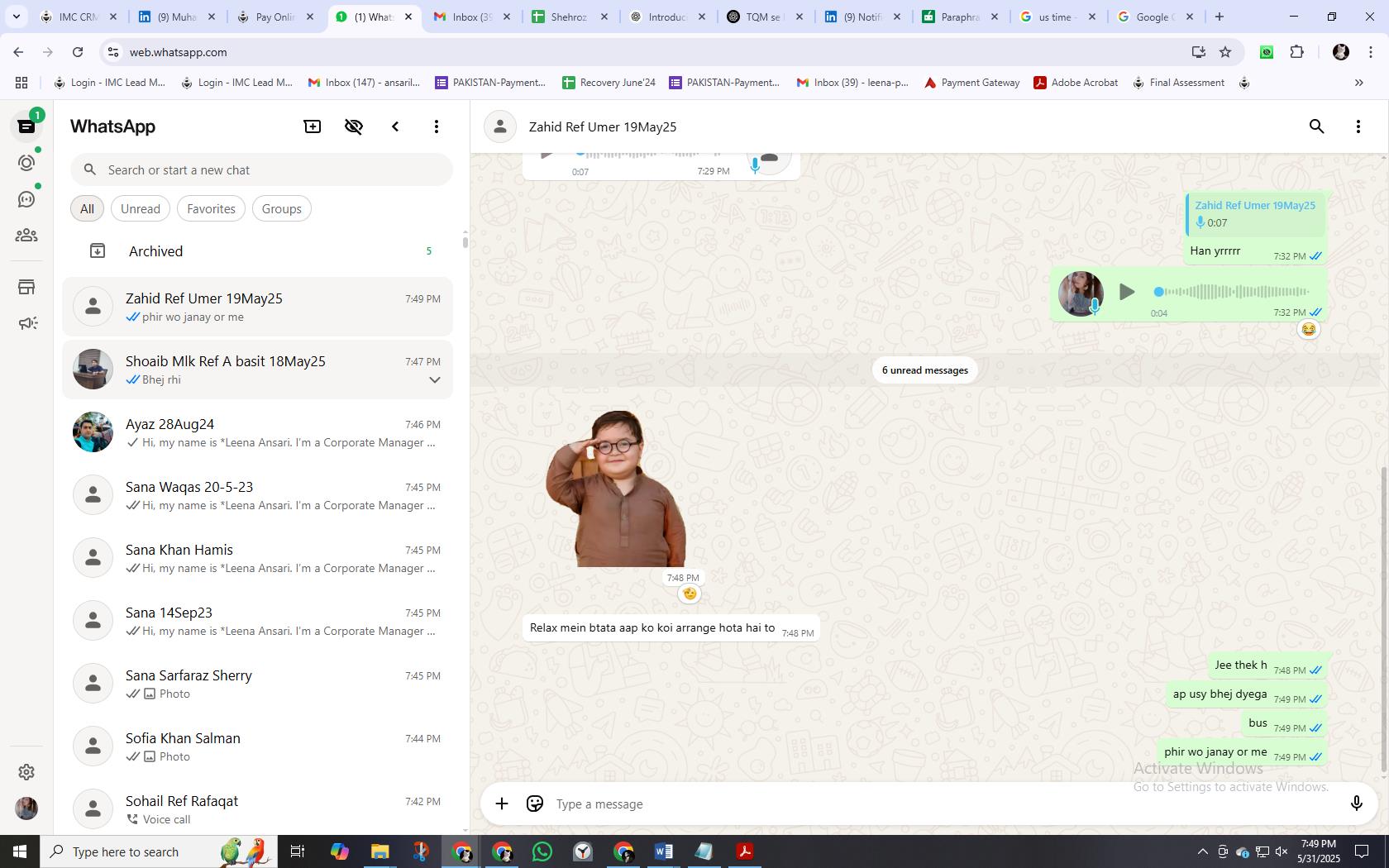Open File Explorer from taskbar
This screenshot has height=868, width=1389.
click(380, 851)
